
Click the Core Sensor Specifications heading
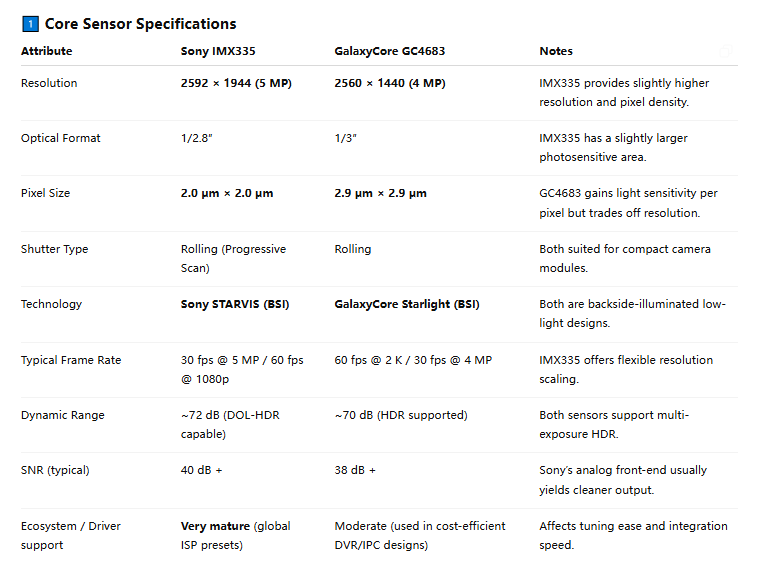coord(140,24)
